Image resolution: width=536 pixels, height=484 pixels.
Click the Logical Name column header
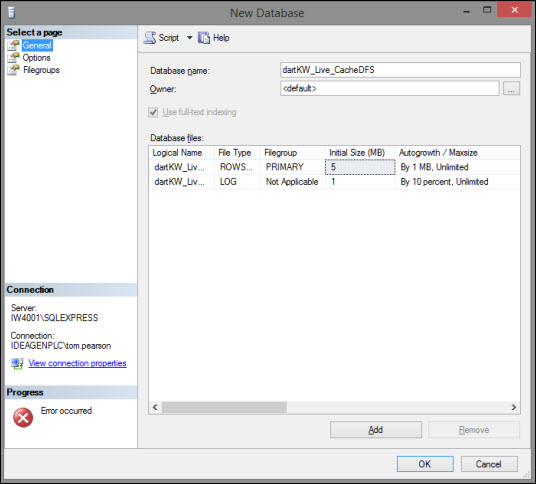tap(181, 152)
